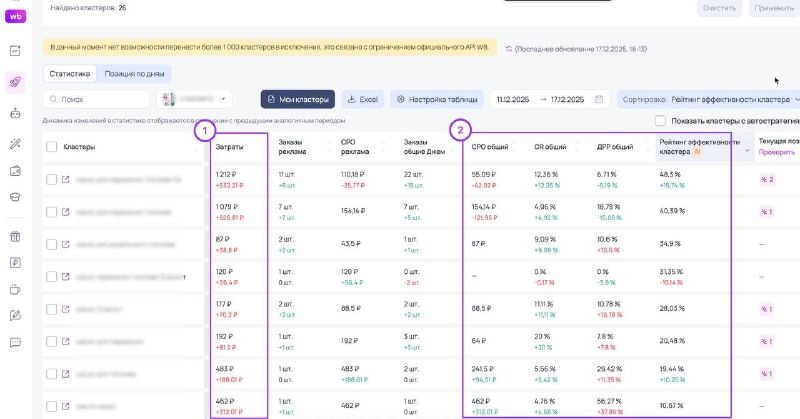Open the dropdown next to the search field

tap(195, 99)
